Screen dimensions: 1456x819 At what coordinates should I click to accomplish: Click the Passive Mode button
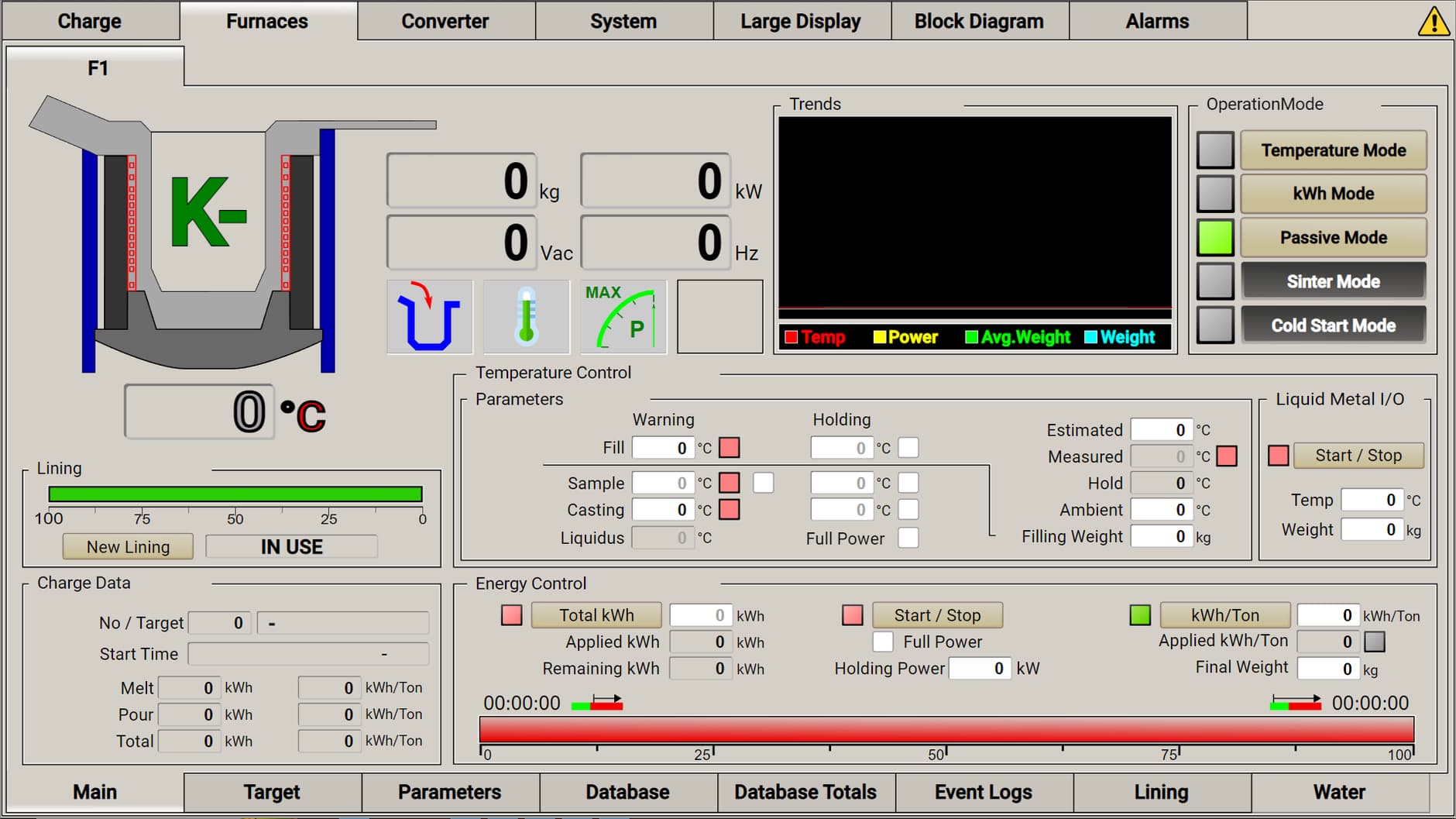click(1334, 238)
